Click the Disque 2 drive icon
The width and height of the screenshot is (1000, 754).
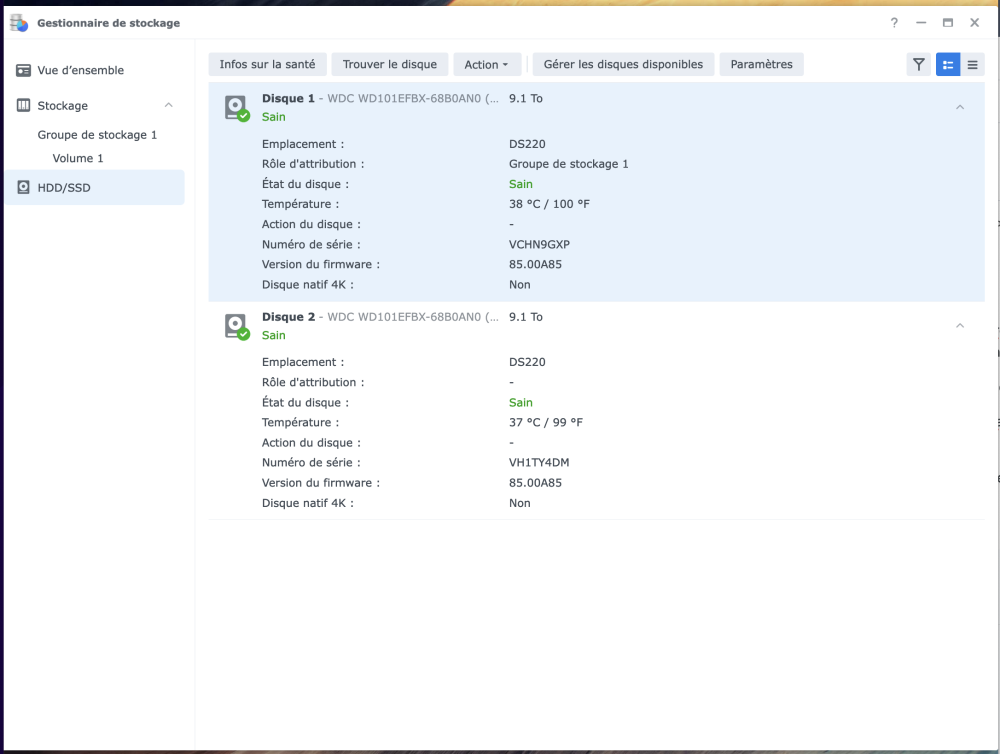coord(236,326)
